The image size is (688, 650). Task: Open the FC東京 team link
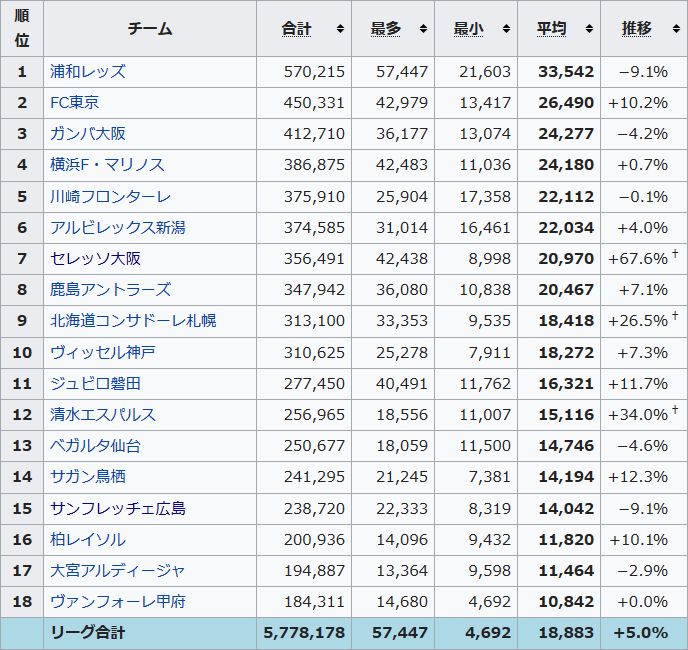(x=75, y=103)
